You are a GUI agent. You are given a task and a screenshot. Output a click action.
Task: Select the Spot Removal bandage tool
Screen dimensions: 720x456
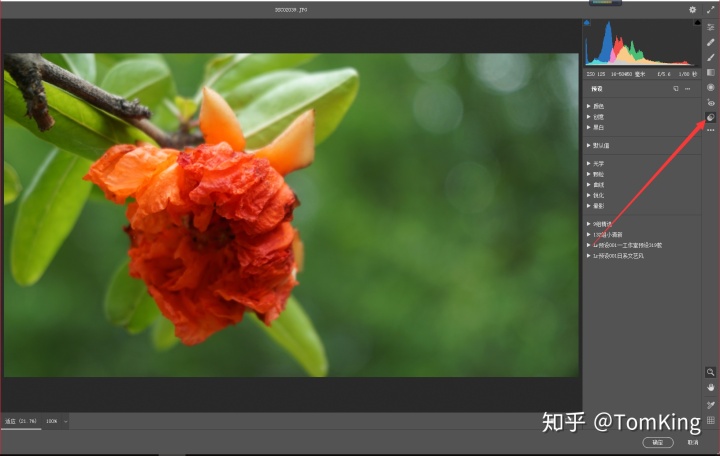pos(711,42)
